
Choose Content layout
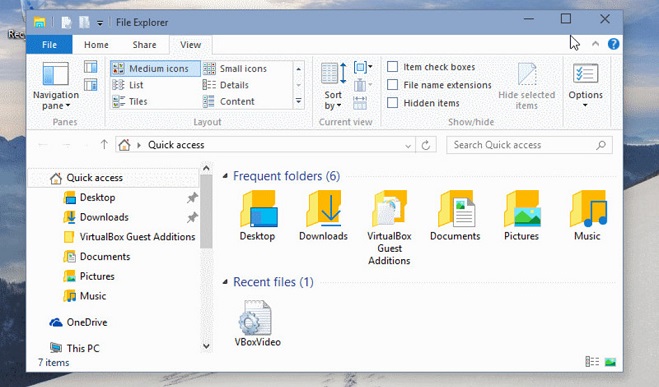(229, 101)
